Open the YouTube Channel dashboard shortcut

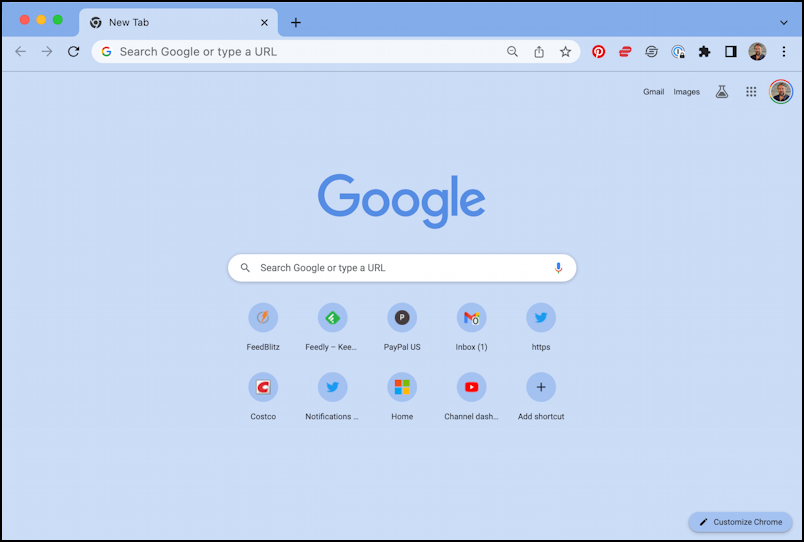[x=471, y=396]
